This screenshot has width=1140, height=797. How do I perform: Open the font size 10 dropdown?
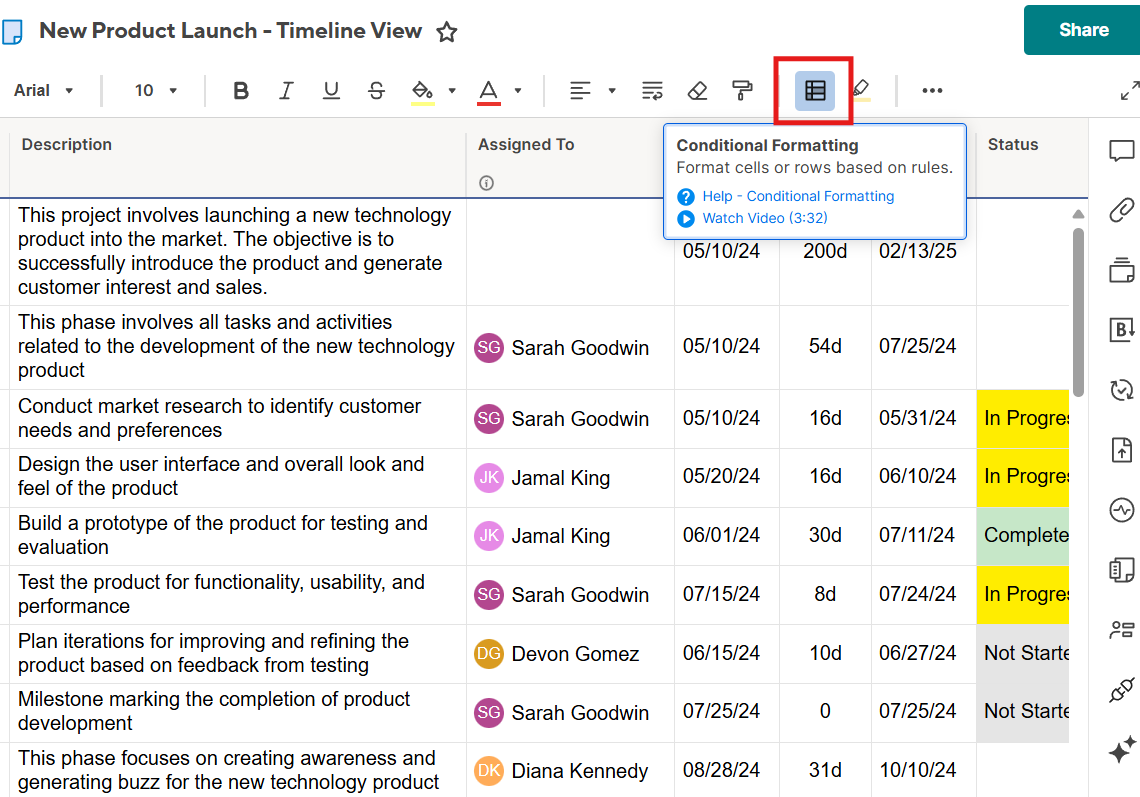pyautogui.click(x=155, y=91)
